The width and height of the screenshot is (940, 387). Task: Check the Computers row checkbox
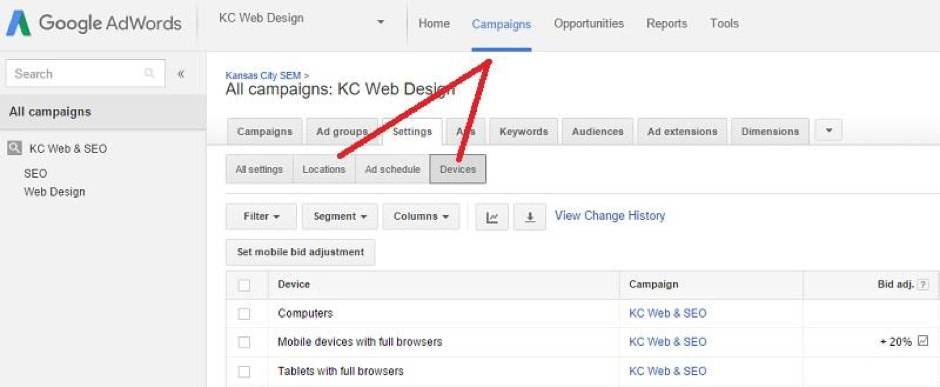244,313
